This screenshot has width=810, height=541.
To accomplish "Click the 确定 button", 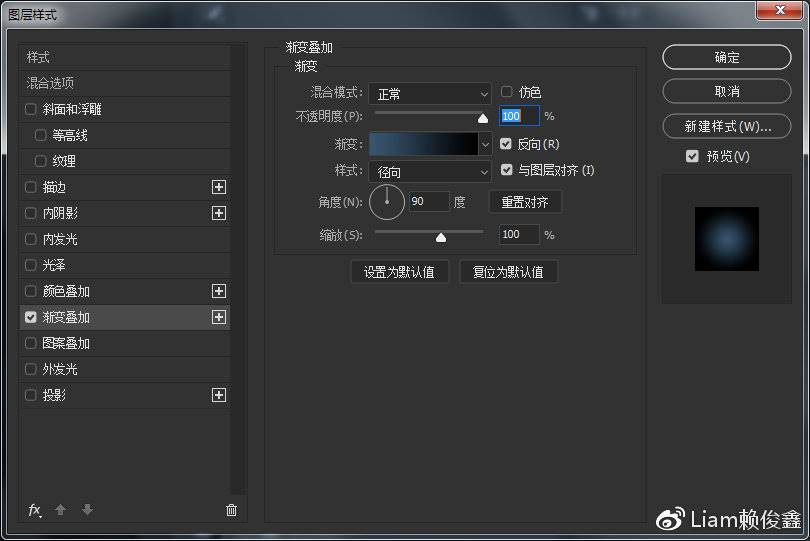I will (727, 57).
